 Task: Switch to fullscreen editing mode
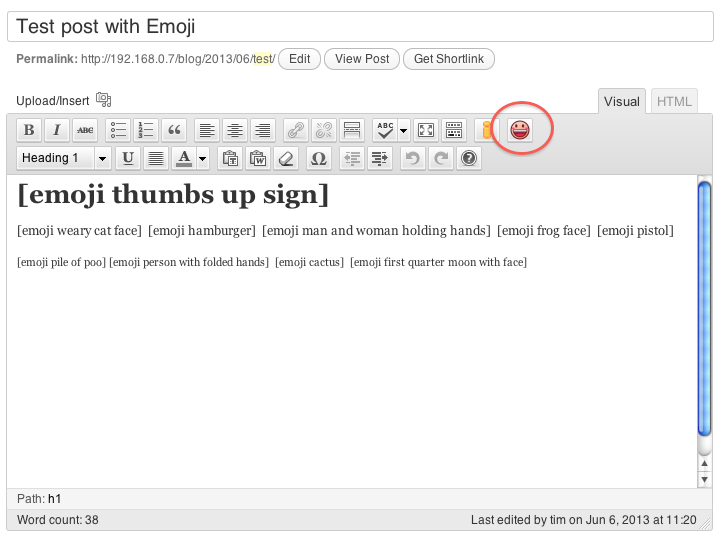click(x=426, y=130)
